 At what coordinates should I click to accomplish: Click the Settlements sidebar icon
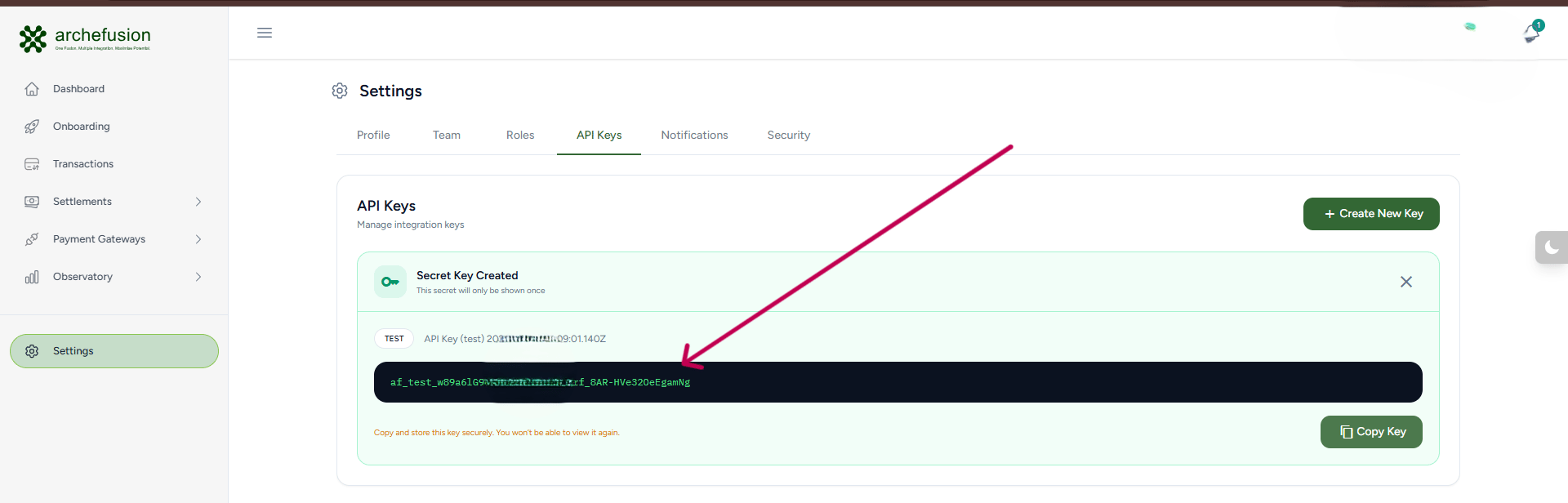(32, 202)
